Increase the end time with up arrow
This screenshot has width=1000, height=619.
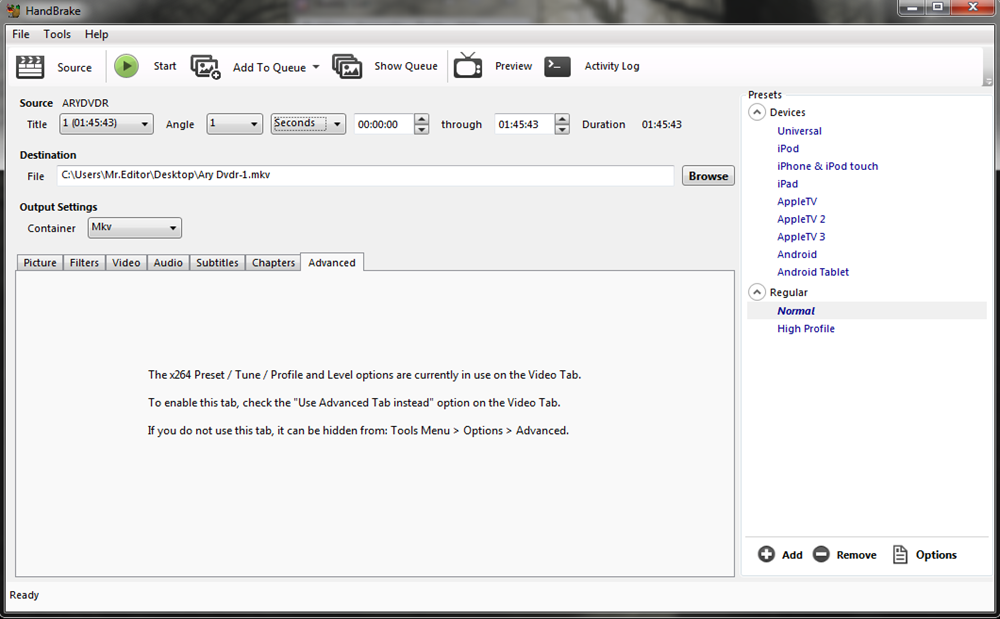tap(562, 119)
